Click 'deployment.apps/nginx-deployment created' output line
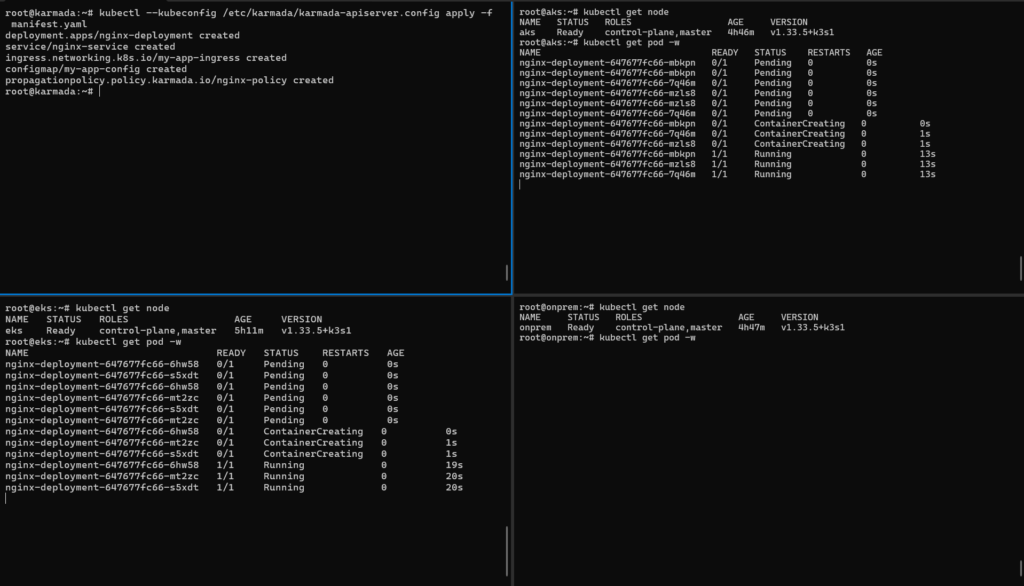 (x=122, y=35)
